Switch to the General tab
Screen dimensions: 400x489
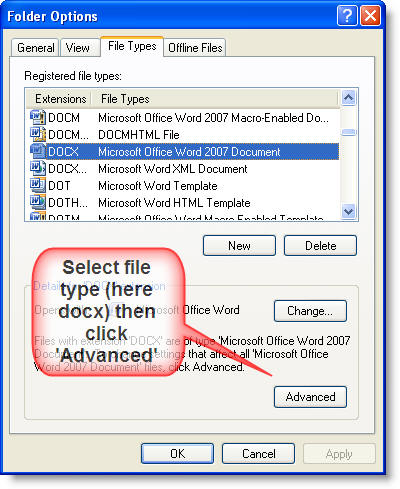(35, 48)
